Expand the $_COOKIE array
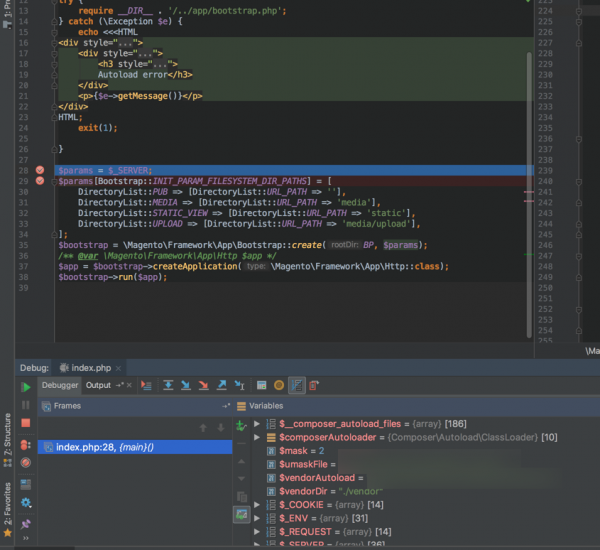This screenshot has height=550, width=600. 257,505
